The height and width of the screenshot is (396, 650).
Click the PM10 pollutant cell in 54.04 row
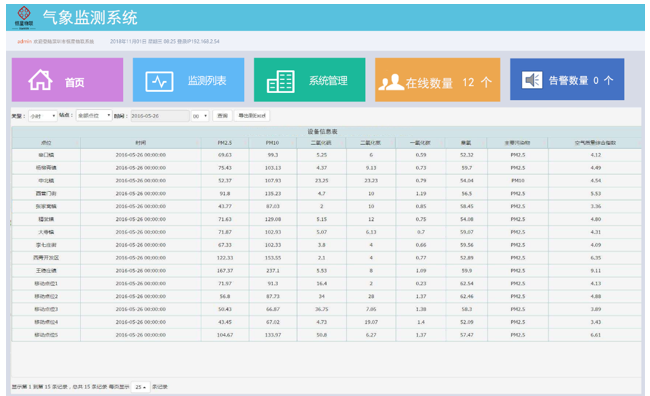517,181
